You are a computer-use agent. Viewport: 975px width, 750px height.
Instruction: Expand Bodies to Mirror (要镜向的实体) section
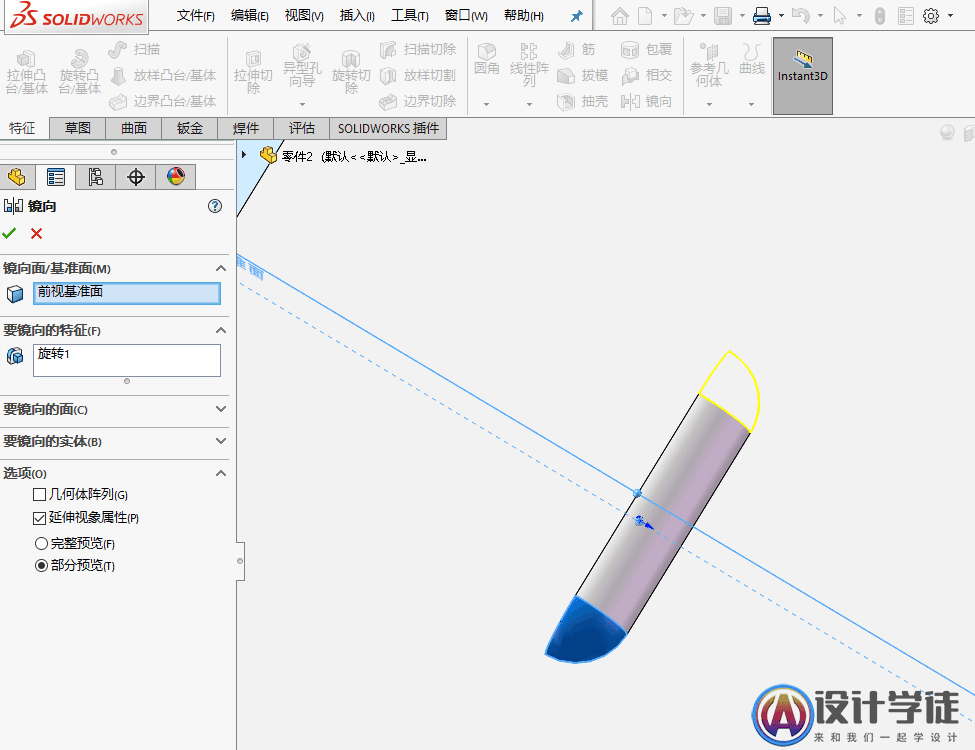coord(221,441)
